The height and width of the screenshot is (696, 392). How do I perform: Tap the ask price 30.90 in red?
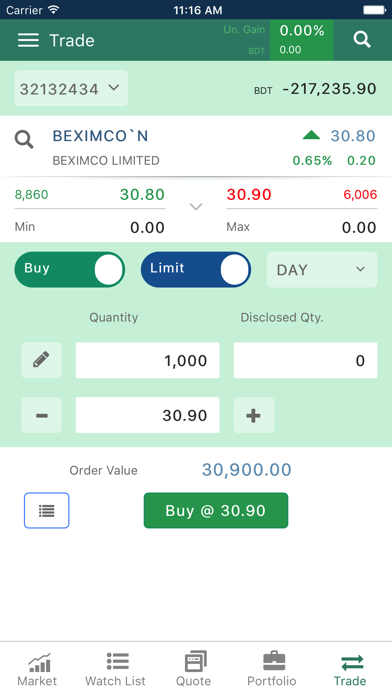click(x=249, y=194)
